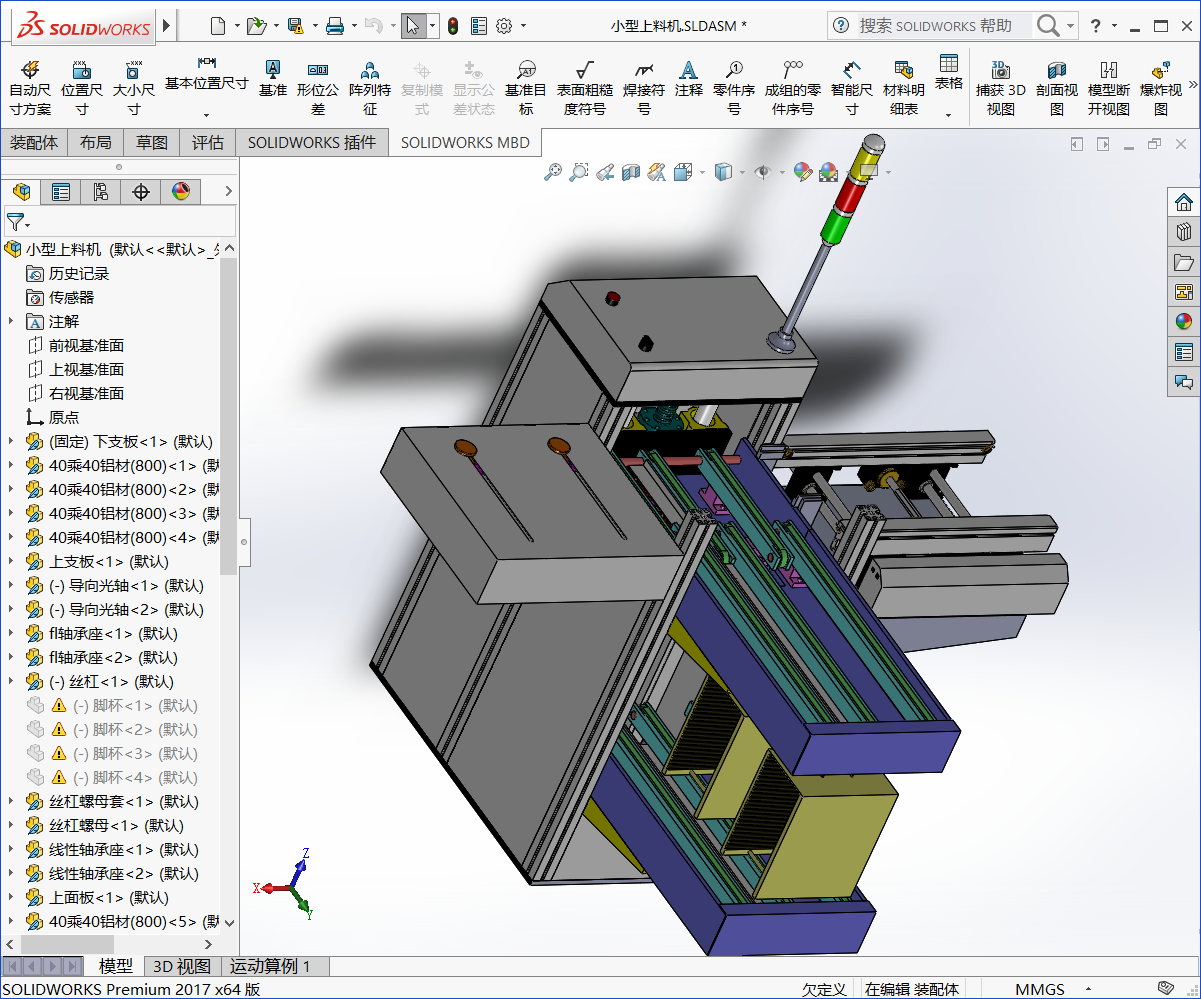
Task: Select the Balloon (零件序号) tool
Action: pos(734,87)
